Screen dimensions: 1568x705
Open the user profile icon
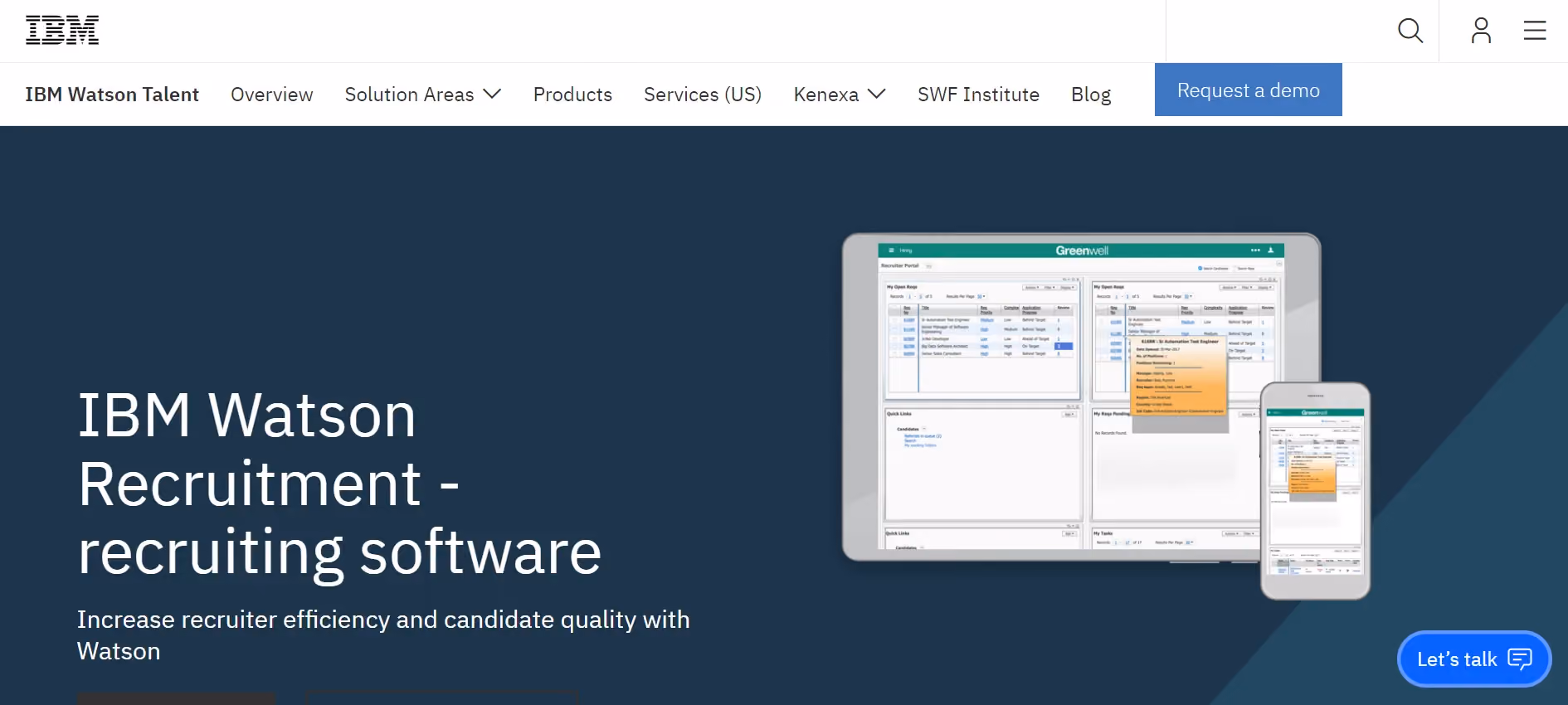[x=1481, y=31]
